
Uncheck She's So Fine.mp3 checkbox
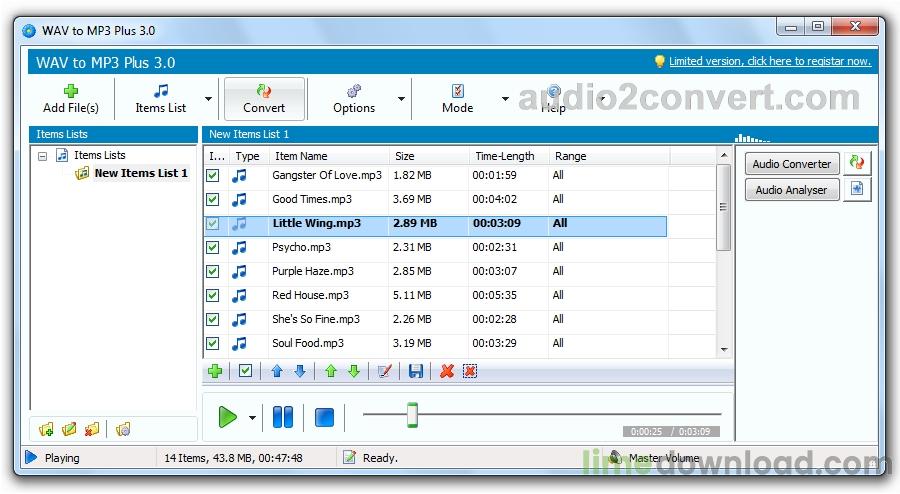(x=213, y=320)
